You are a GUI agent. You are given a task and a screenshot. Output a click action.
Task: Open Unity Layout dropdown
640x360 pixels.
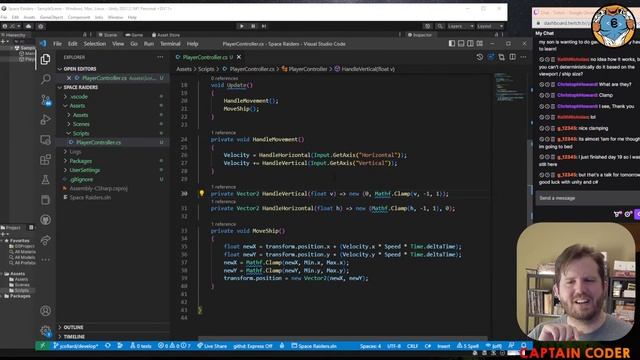(x=490, y=26)
